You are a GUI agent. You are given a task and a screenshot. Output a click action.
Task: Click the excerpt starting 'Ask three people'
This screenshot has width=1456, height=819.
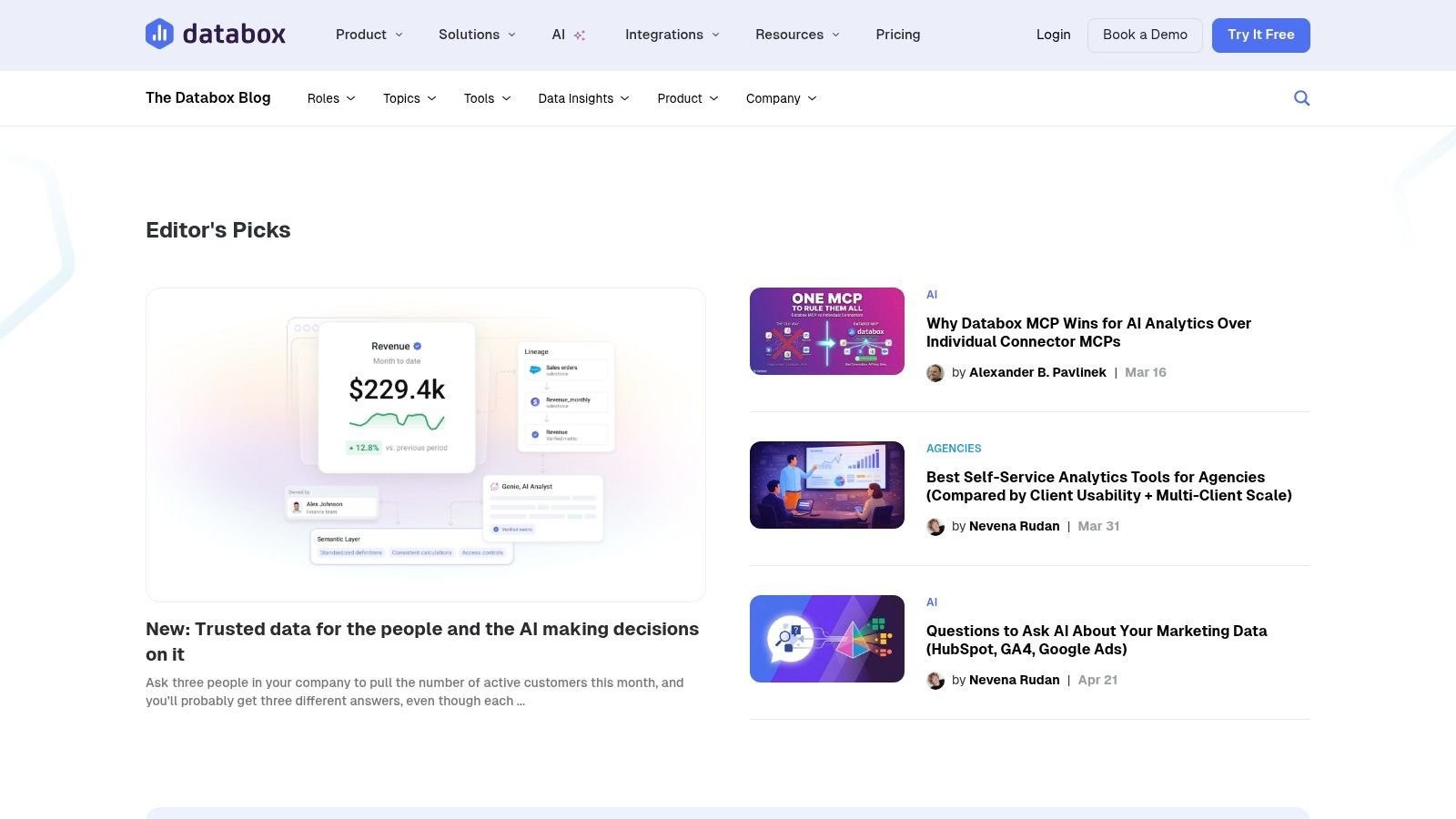click(415, 692)
